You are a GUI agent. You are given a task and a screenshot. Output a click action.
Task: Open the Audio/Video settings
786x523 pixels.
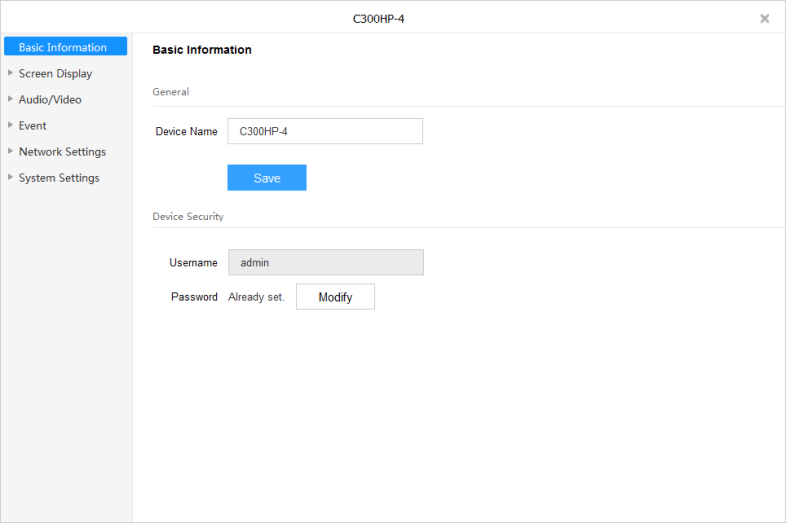tap(50, 99)
